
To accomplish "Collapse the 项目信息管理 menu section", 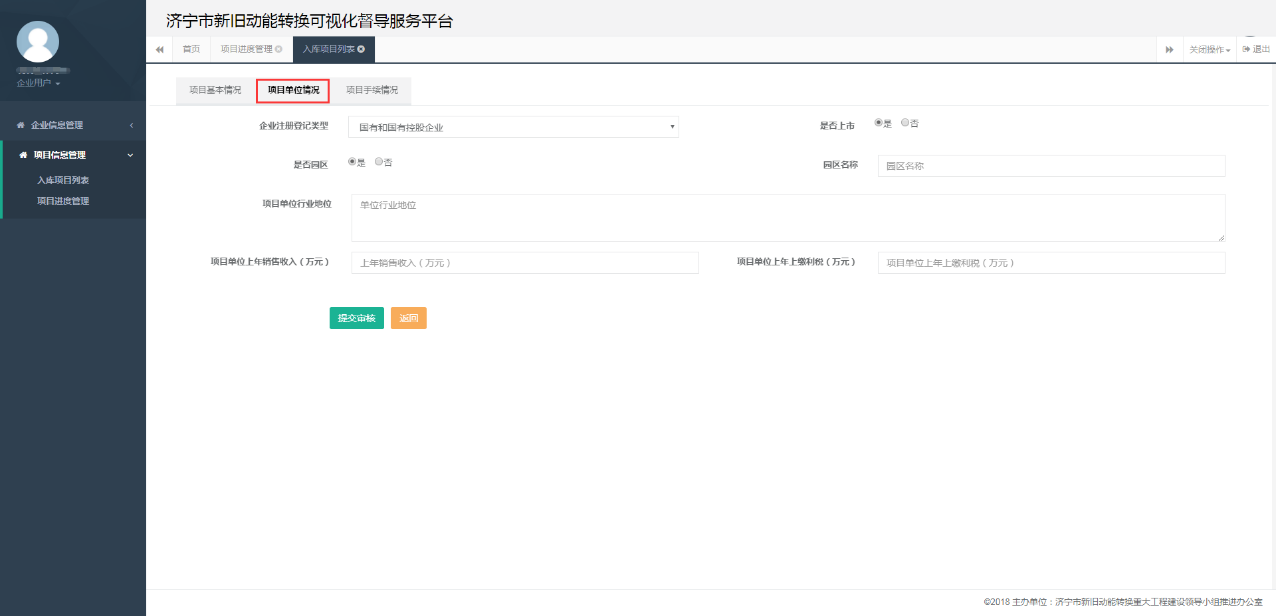I will point(128,155).
